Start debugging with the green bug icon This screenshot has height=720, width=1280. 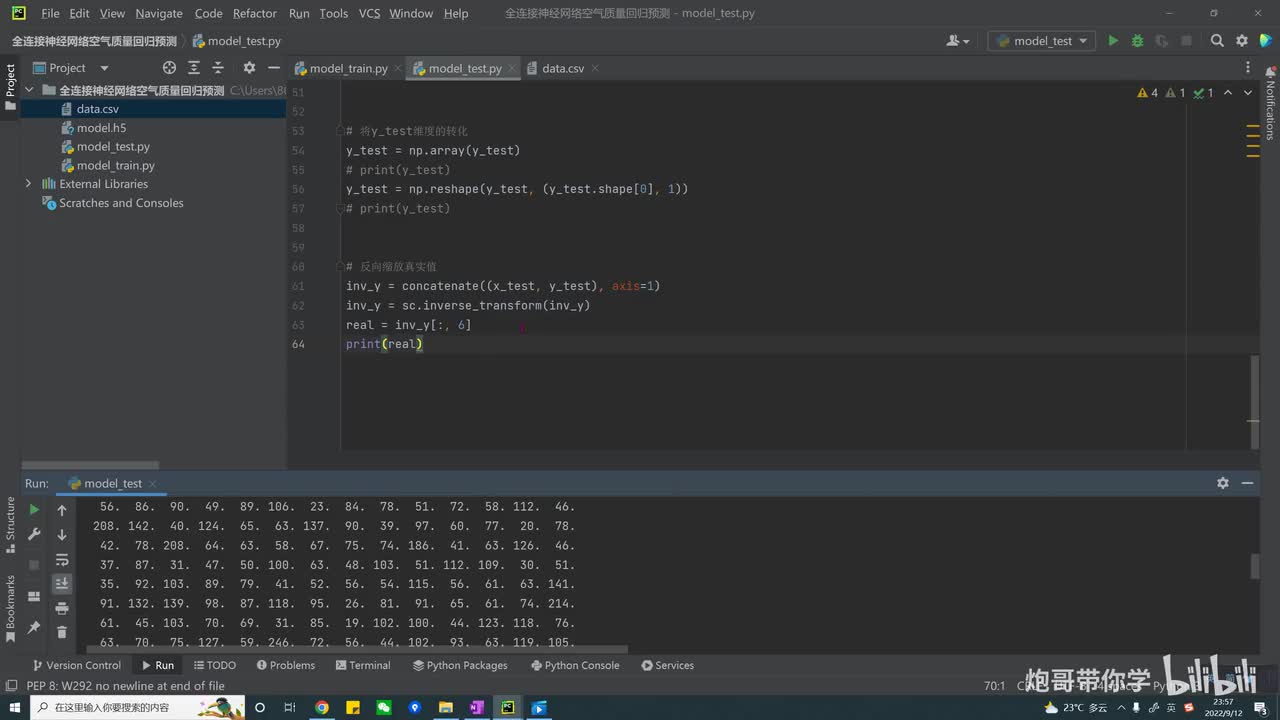(1137, 41)
